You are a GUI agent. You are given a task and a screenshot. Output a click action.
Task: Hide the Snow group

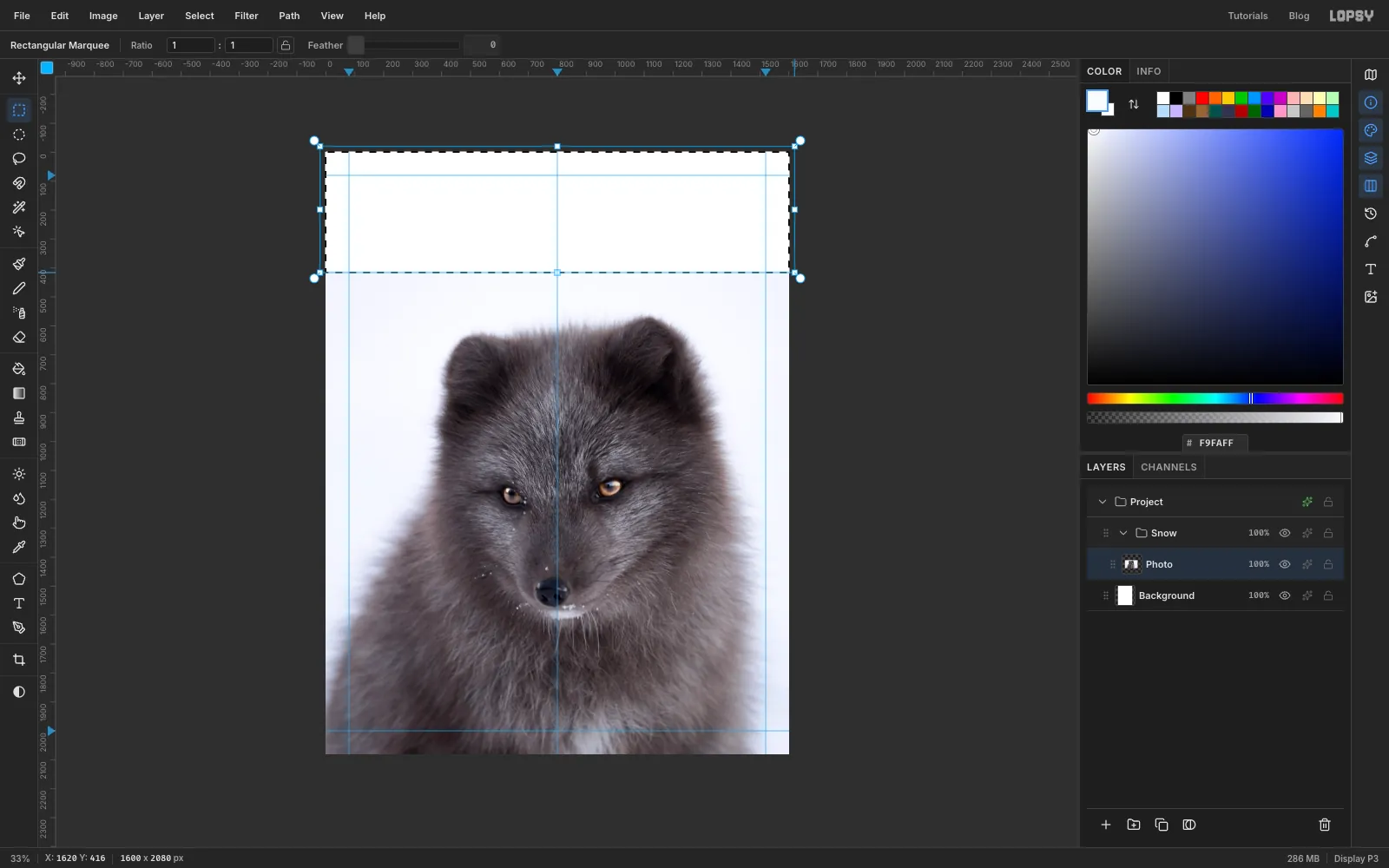(x=1285, y=533)
